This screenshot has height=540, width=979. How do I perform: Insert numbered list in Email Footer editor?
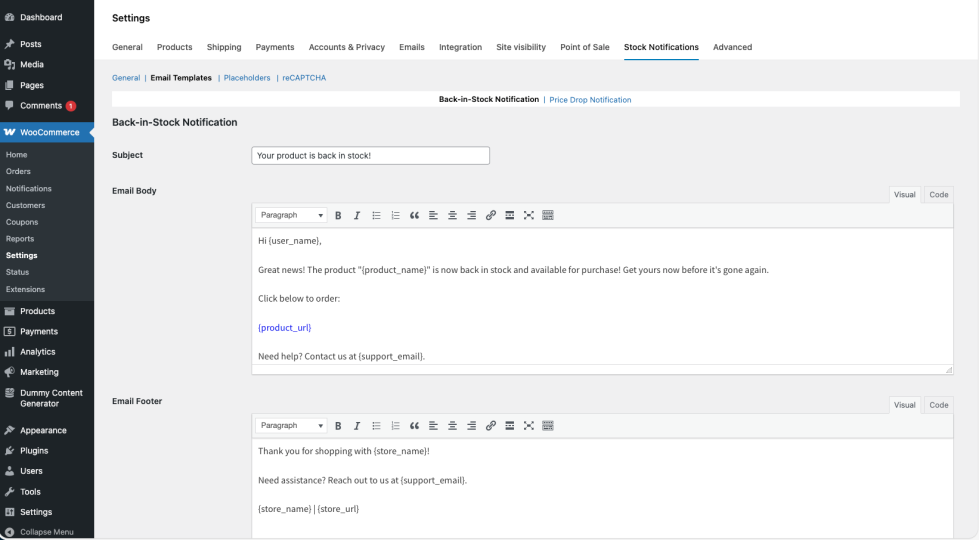395,426
